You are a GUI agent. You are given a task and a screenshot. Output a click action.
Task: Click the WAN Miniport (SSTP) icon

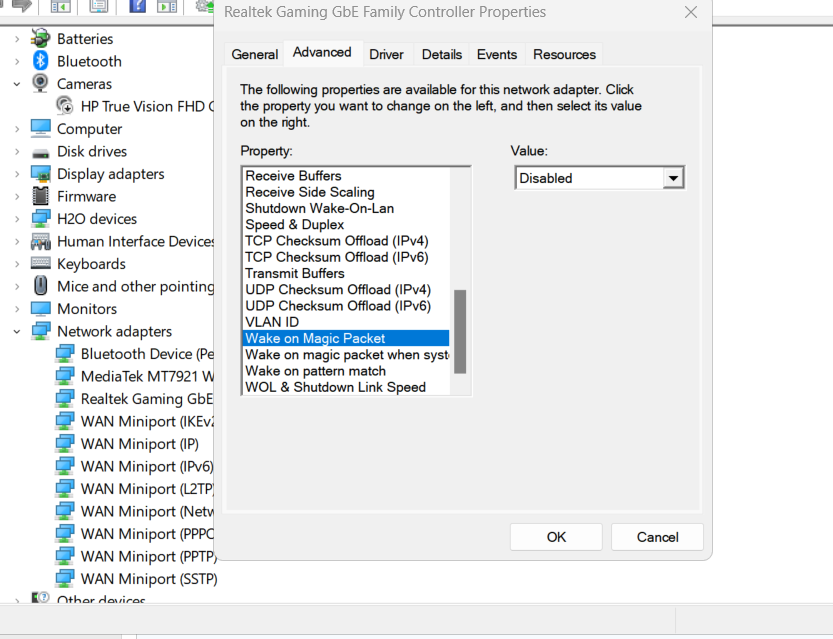(x=65, y=578)
